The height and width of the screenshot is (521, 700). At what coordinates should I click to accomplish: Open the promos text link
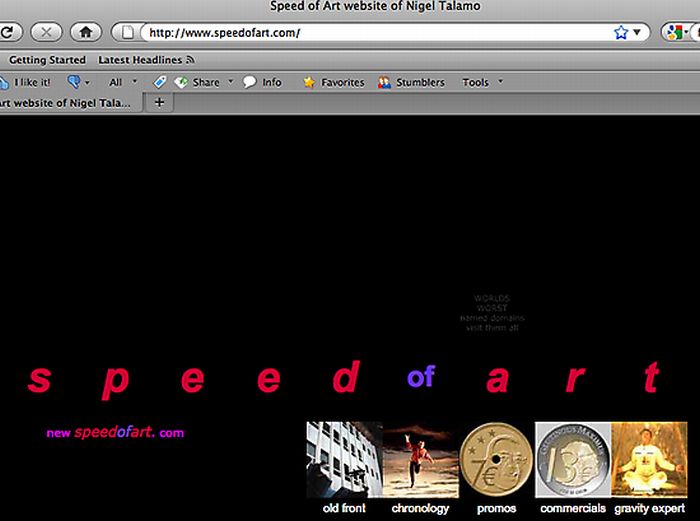(x=496, y=508)
